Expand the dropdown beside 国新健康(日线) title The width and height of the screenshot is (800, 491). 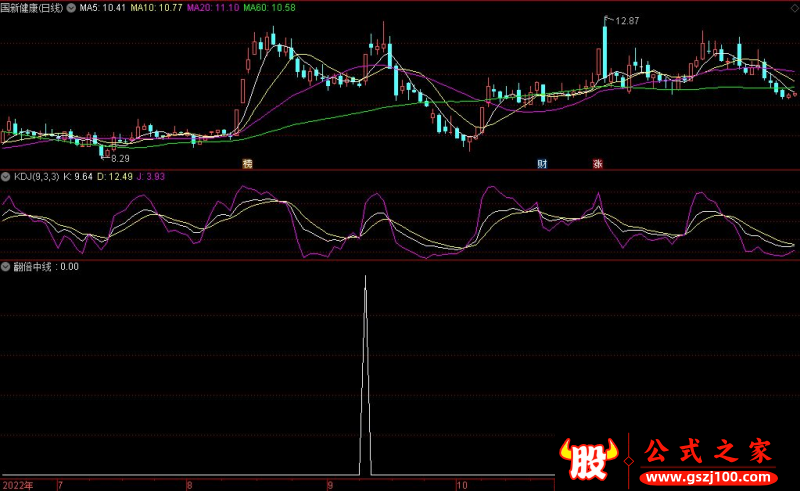pos(69,7)
